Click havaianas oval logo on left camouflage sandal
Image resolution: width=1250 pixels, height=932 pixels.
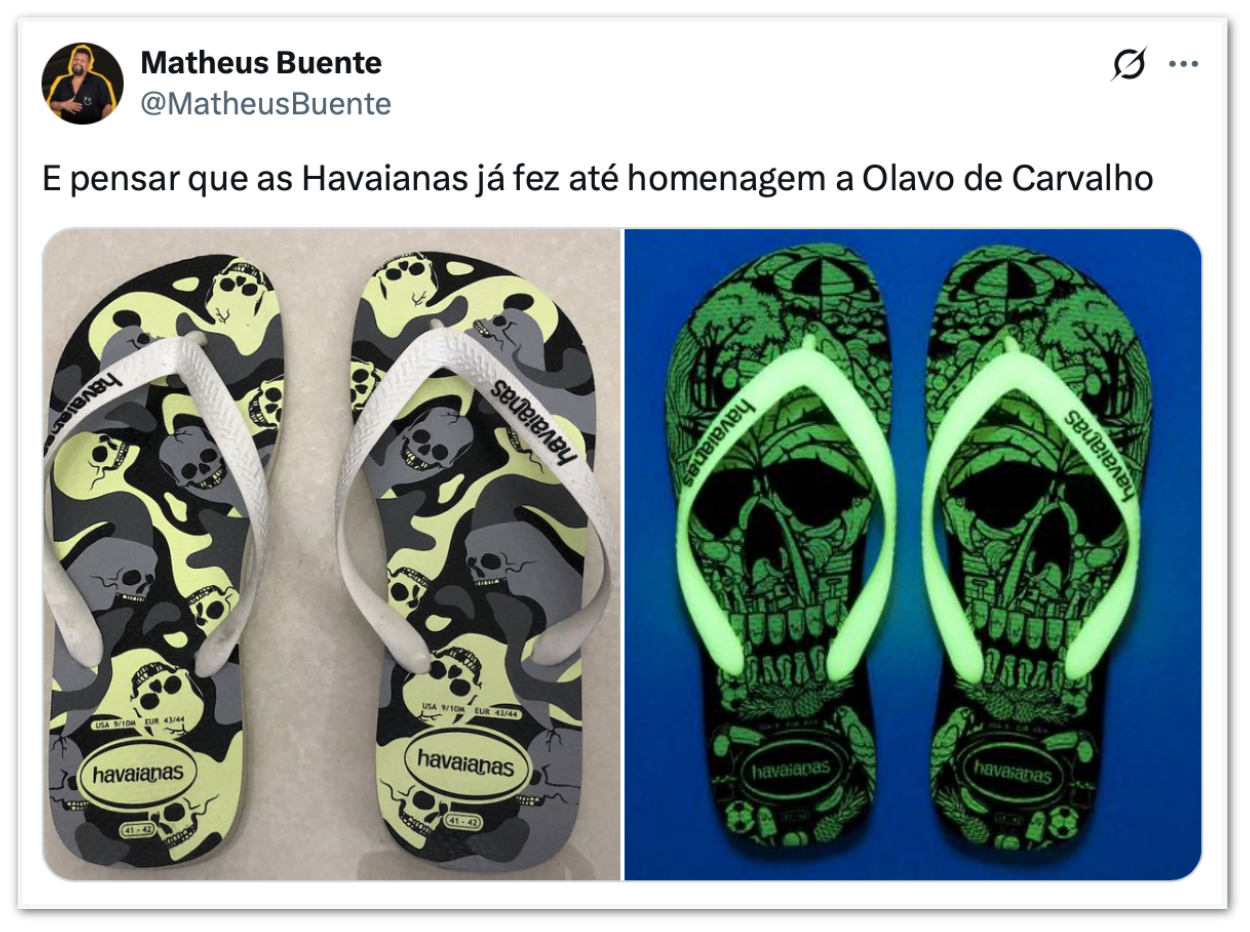coord(138,775)
